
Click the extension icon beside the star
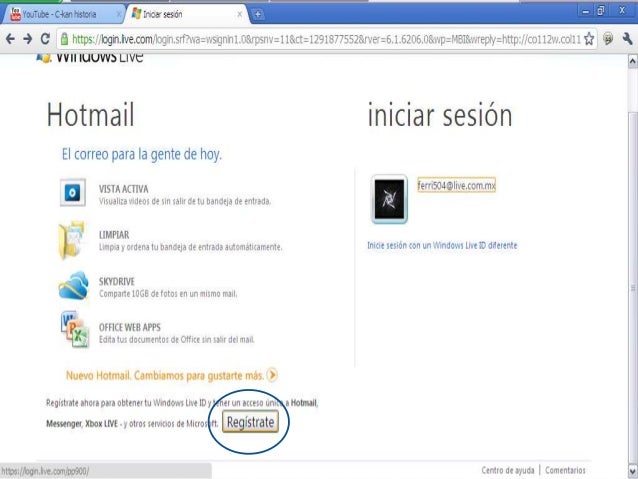click(608, 39)
